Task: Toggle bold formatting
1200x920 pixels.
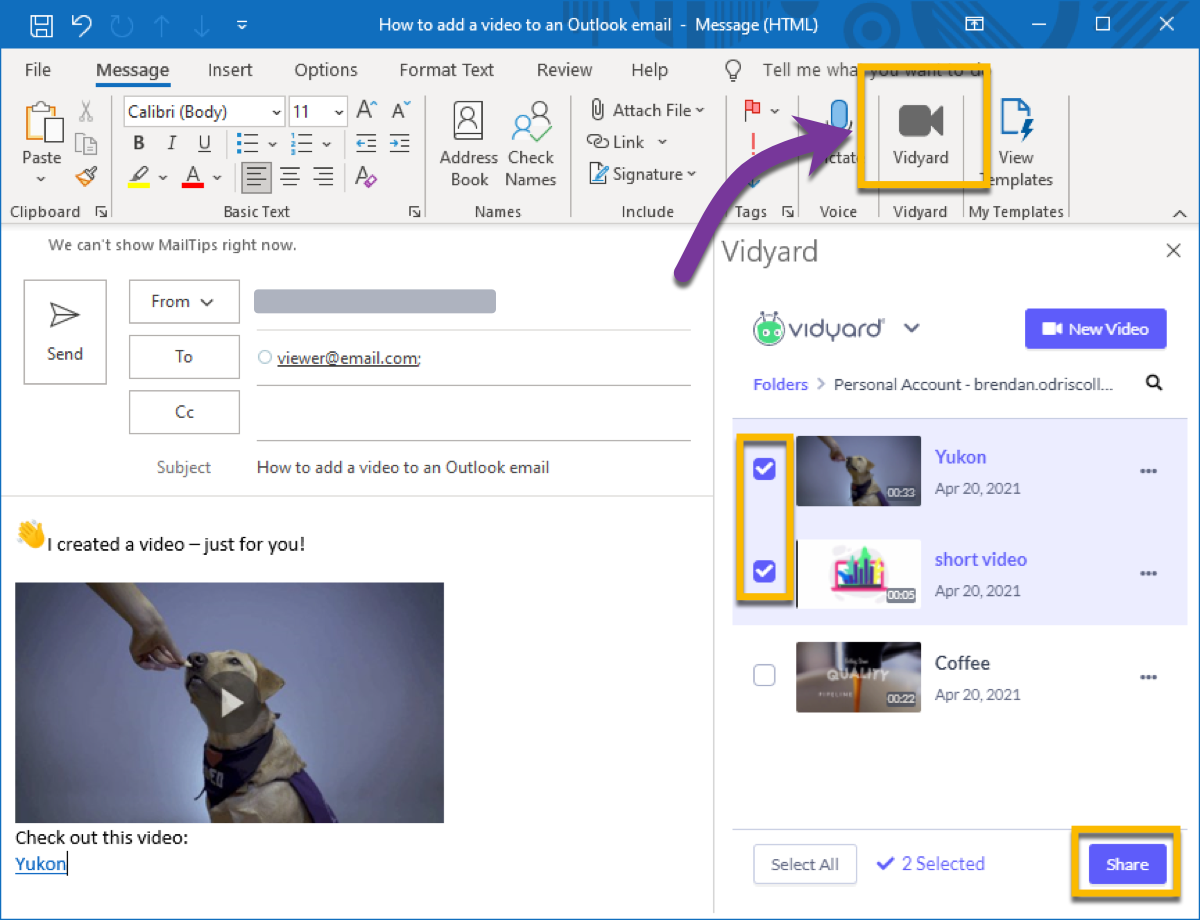Action: 139,143
